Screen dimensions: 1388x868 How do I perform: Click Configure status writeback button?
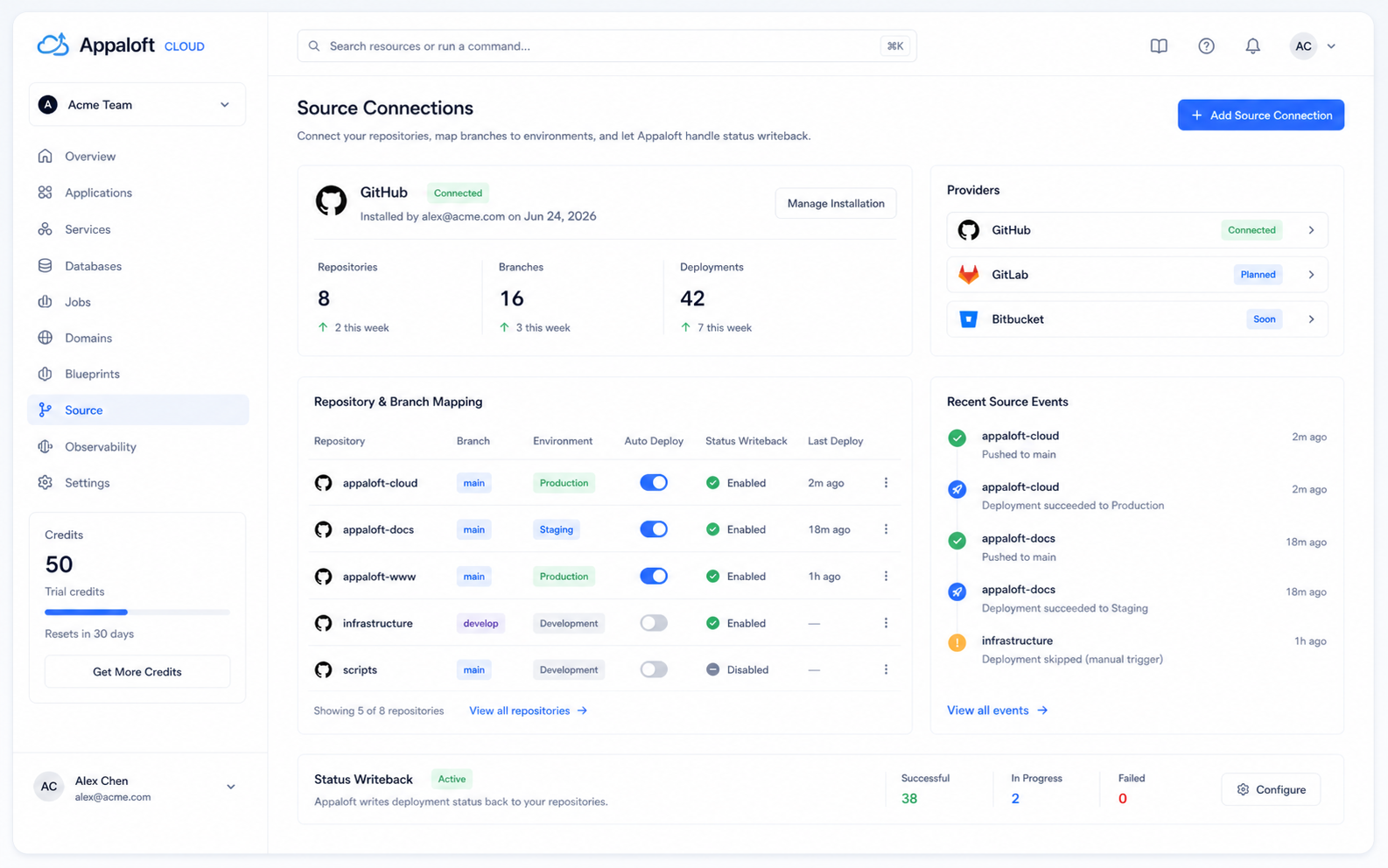tap(1271, 790)
